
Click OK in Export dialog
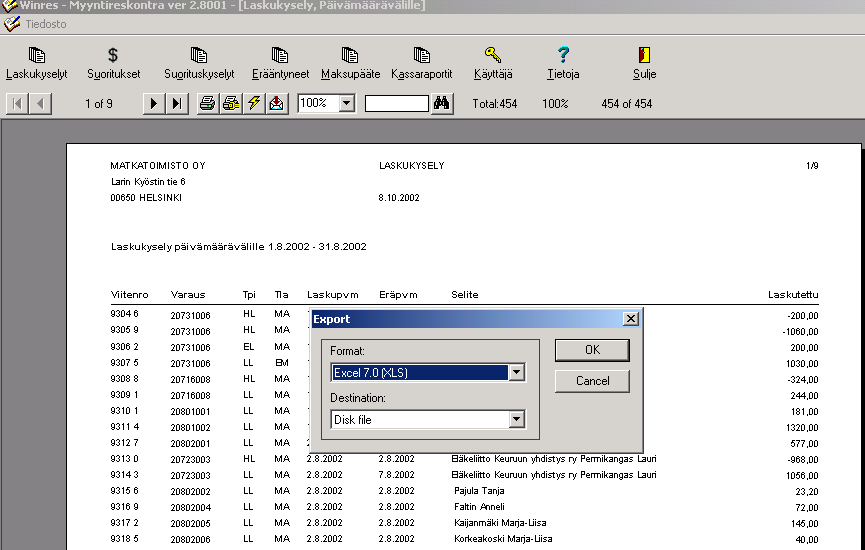pyautogui.click(x=592, y=350)
